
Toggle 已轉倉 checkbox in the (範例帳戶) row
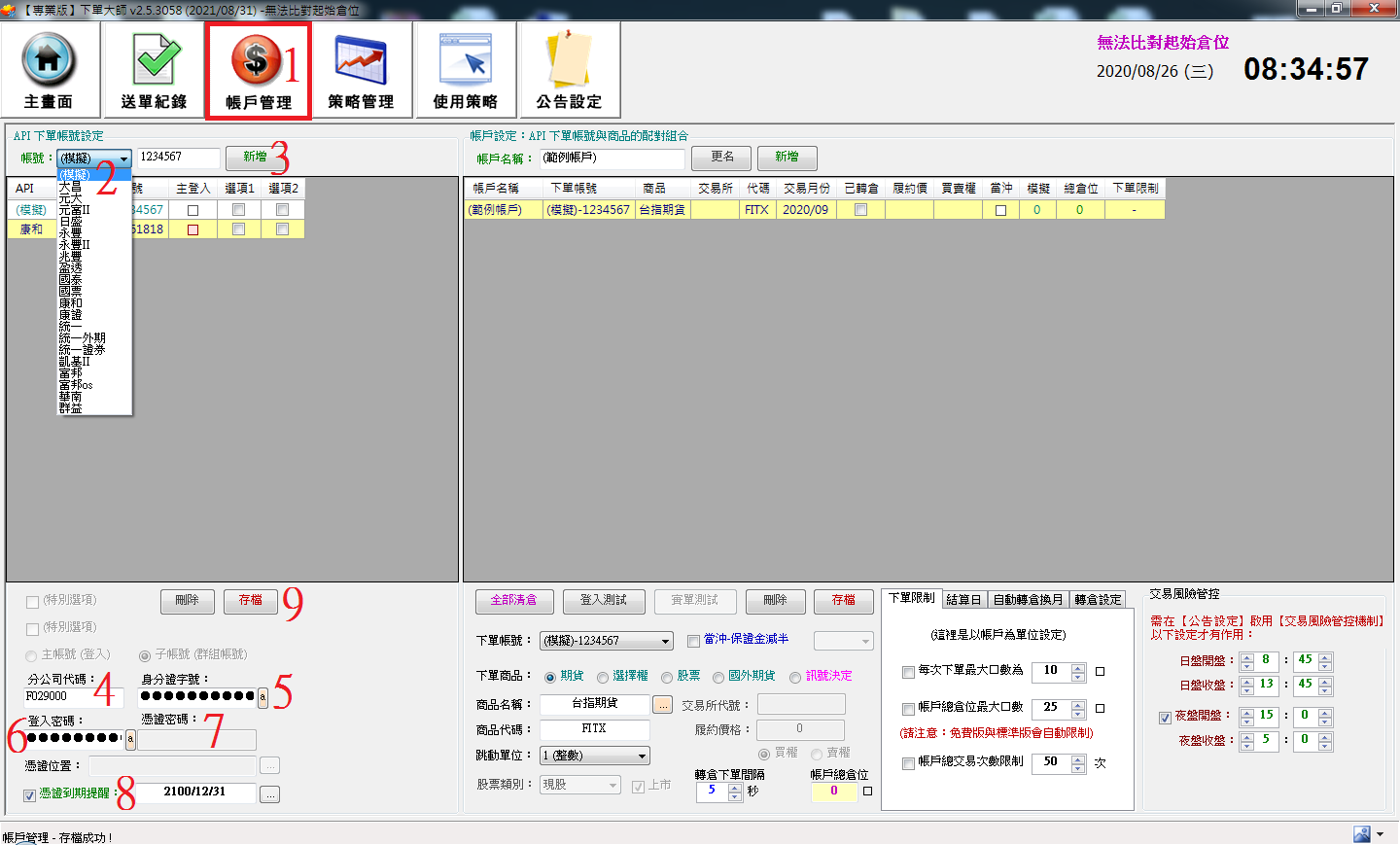coord(860,210)
